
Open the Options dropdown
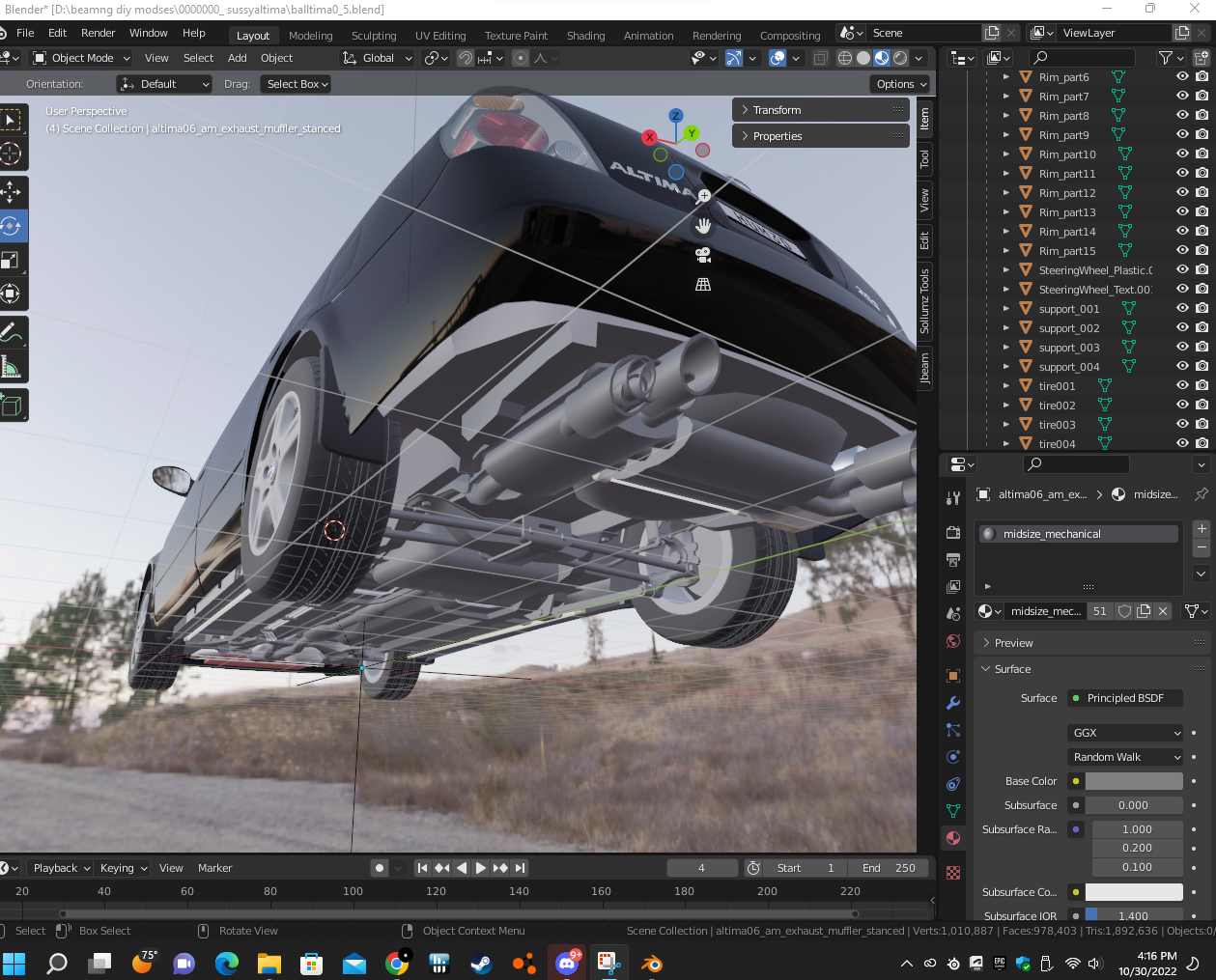902,84
